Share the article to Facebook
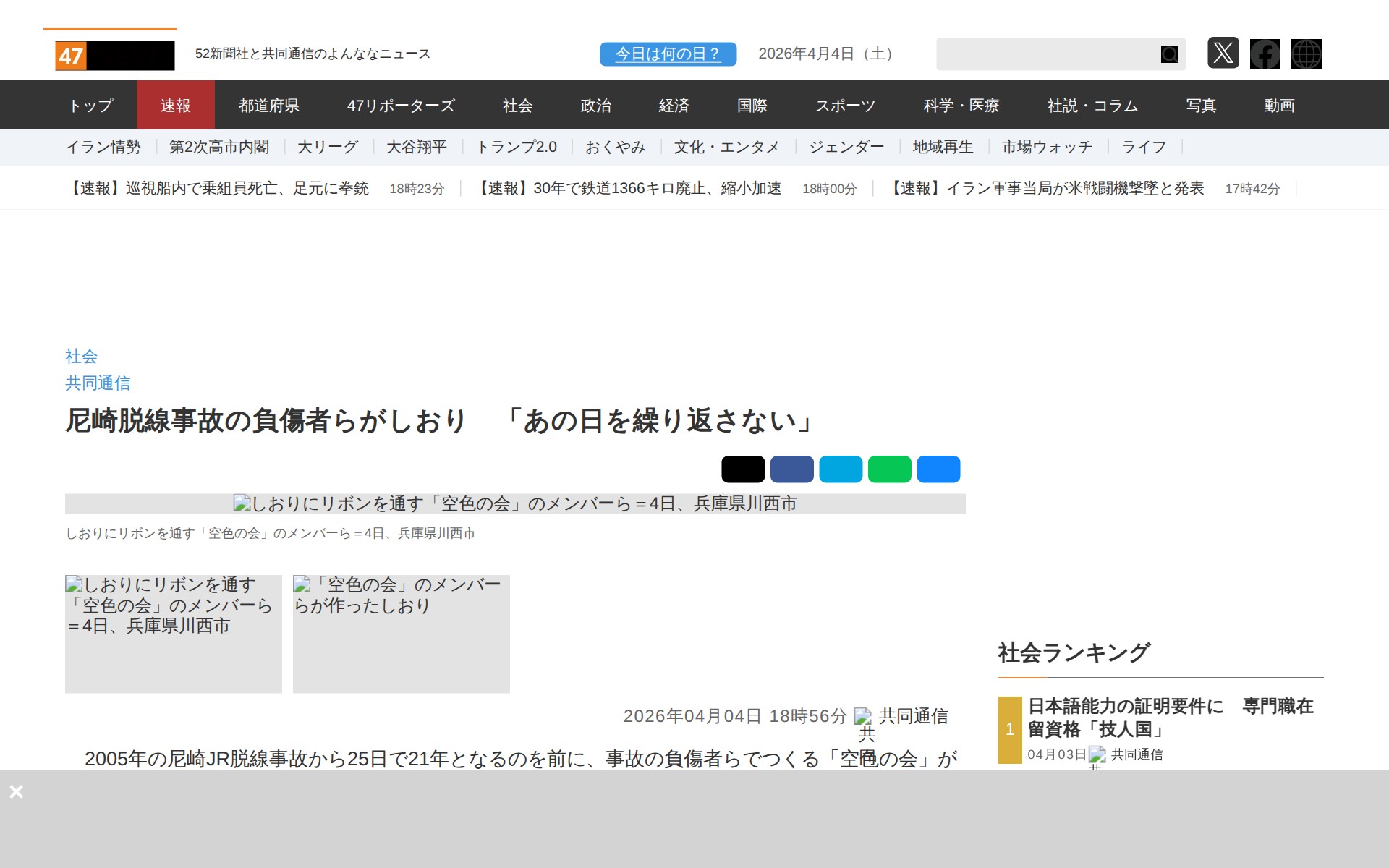This screenshot has height=868, width=1389. click(x=793, y=469)
